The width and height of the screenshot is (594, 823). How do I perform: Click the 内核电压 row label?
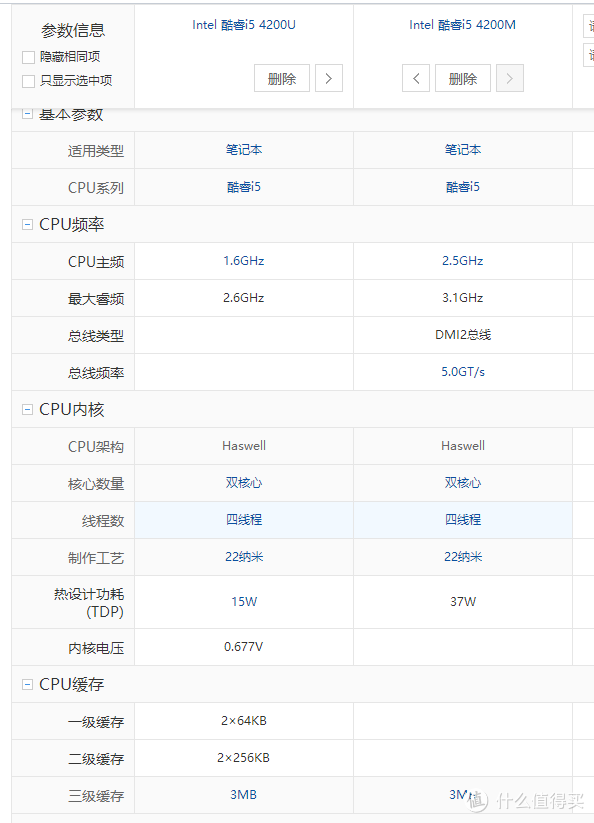click(x=96, y=648)
